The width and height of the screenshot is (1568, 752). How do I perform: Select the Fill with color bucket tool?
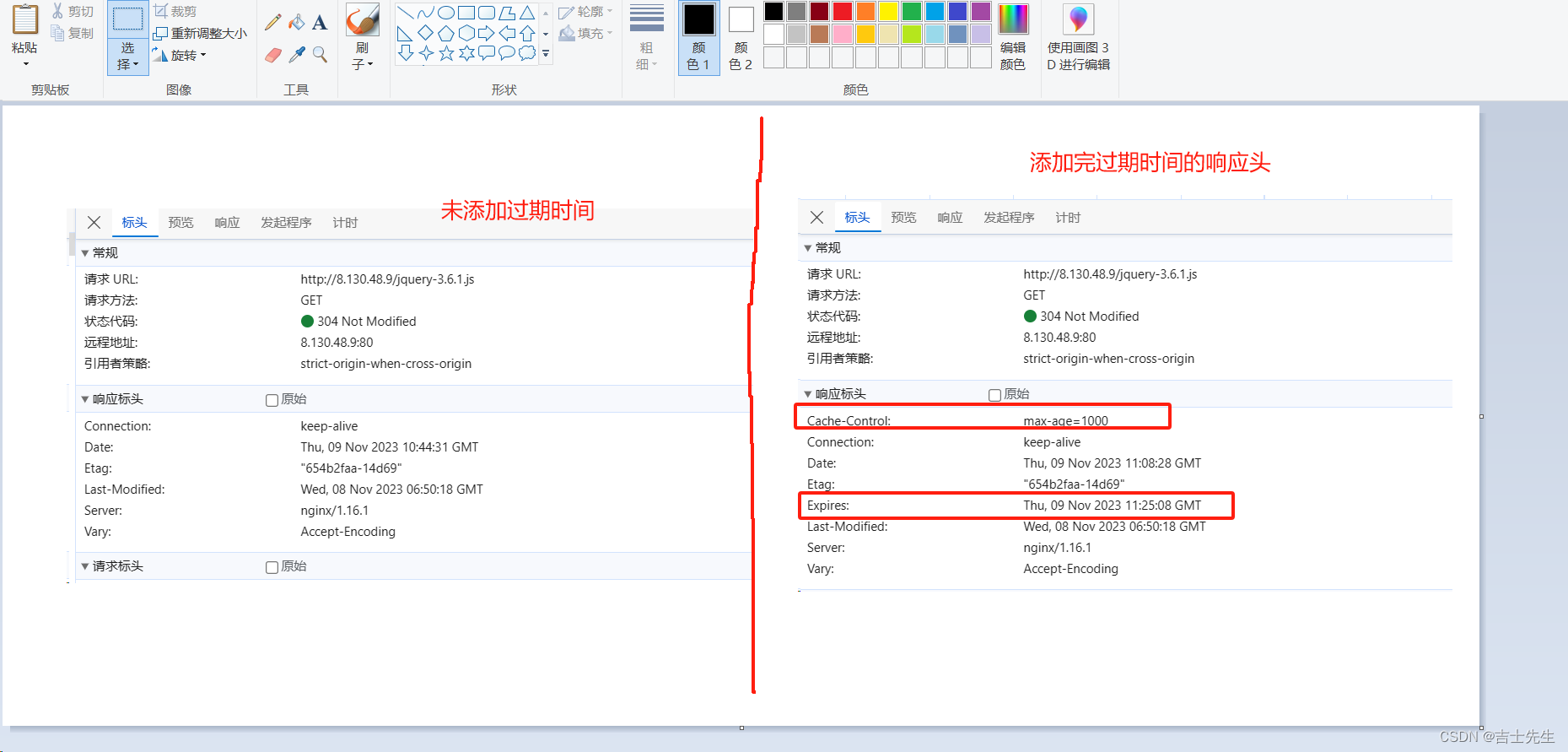[x=296, y=22]
